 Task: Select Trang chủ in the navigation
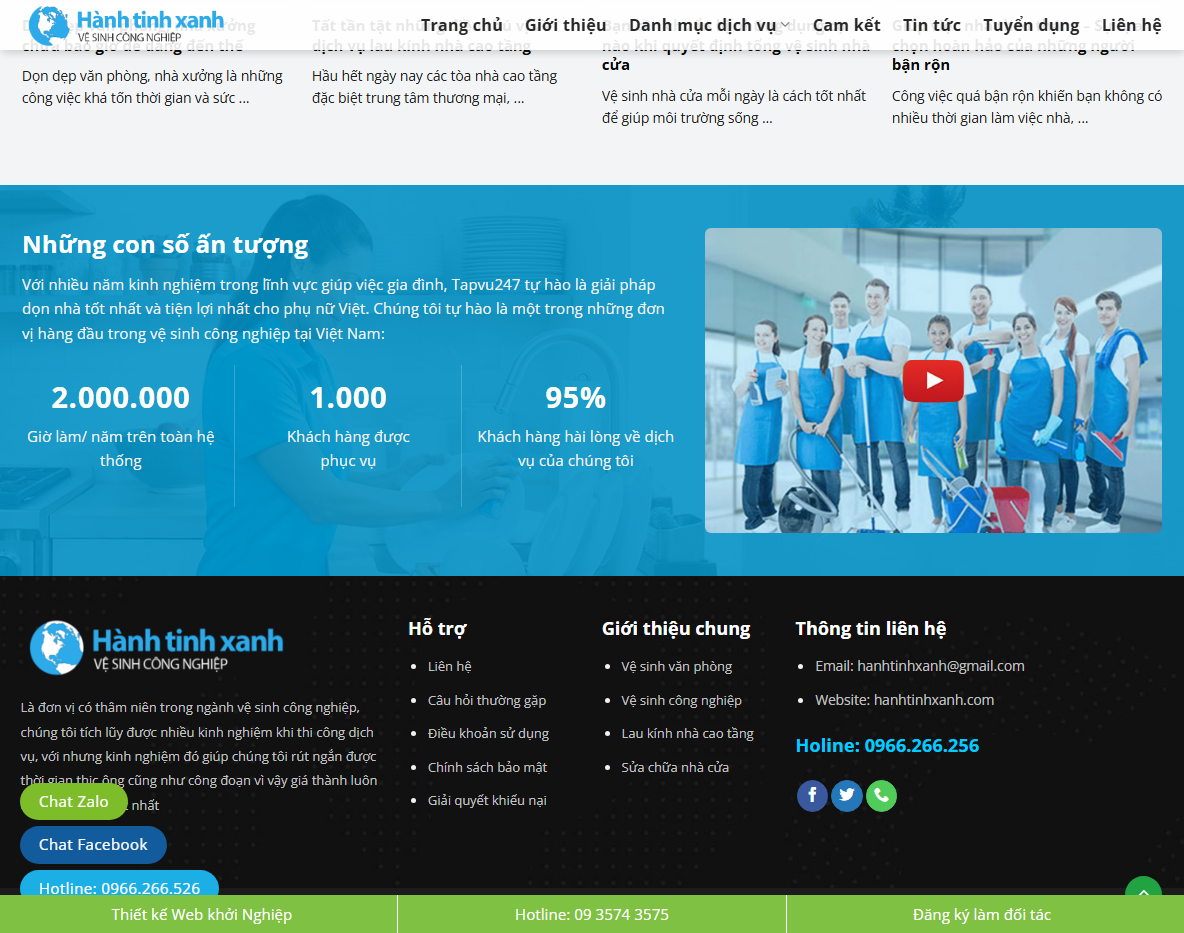tap(462, 24)
